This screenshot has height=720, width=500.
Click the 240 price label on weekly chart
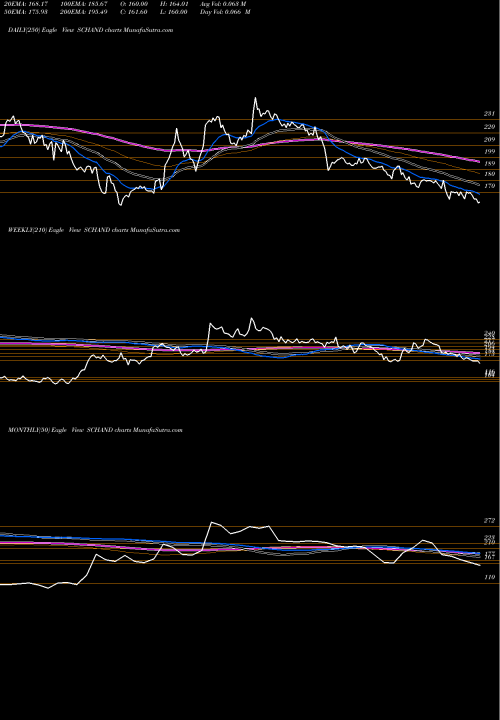click(x=489, y=333)
